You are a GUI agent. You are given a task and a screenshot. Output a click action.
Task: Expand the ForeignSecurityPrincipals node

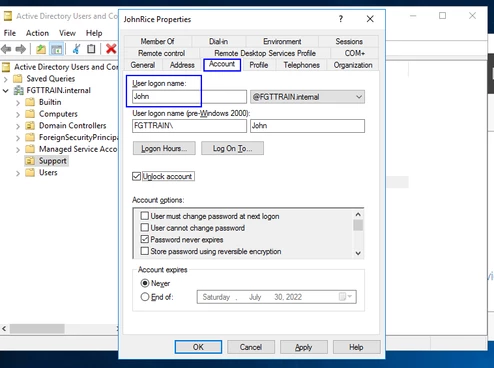pyautogui.click(x=18, y=138)
